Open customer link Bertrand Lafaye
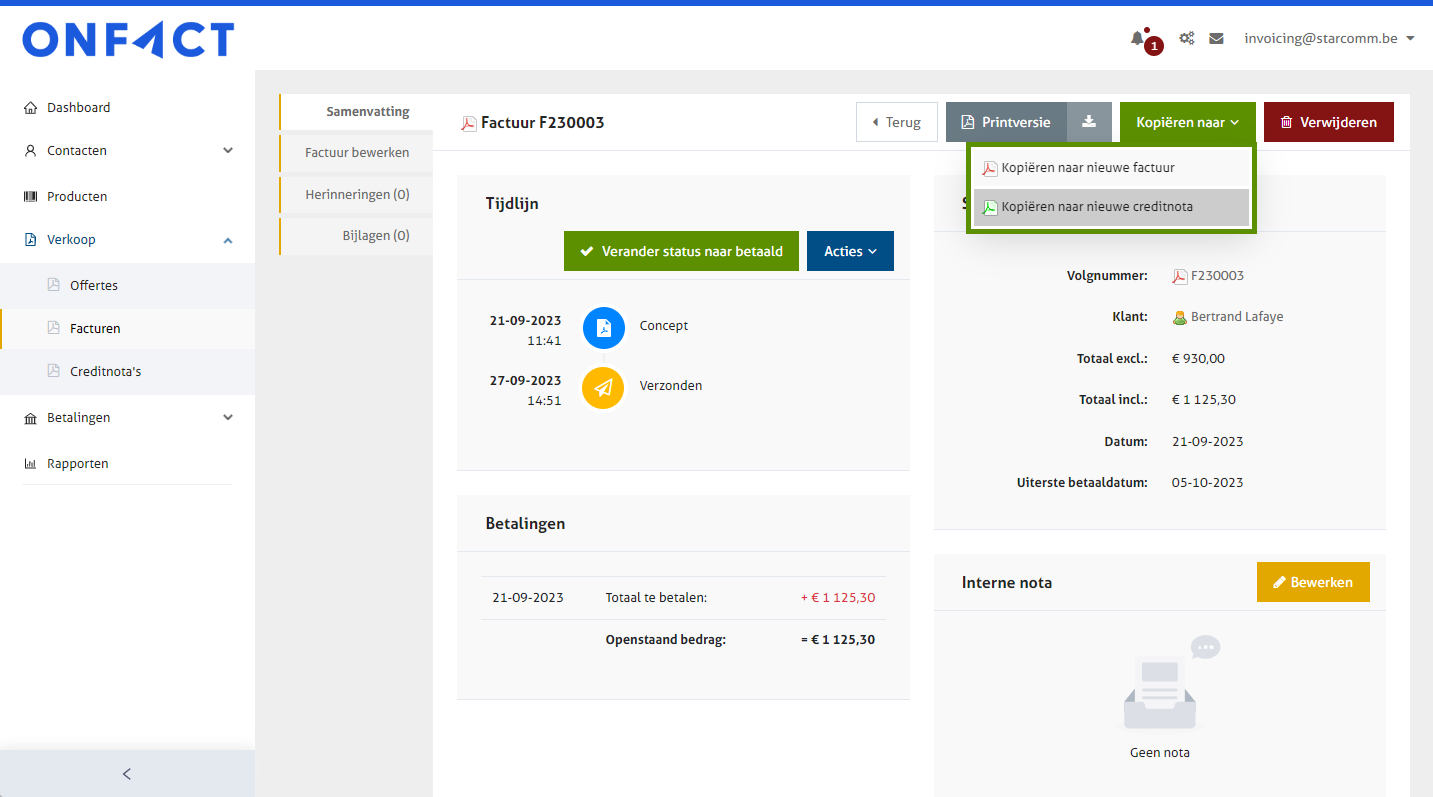Screen dimensions: 1433x797 (x=1236, y=317)
